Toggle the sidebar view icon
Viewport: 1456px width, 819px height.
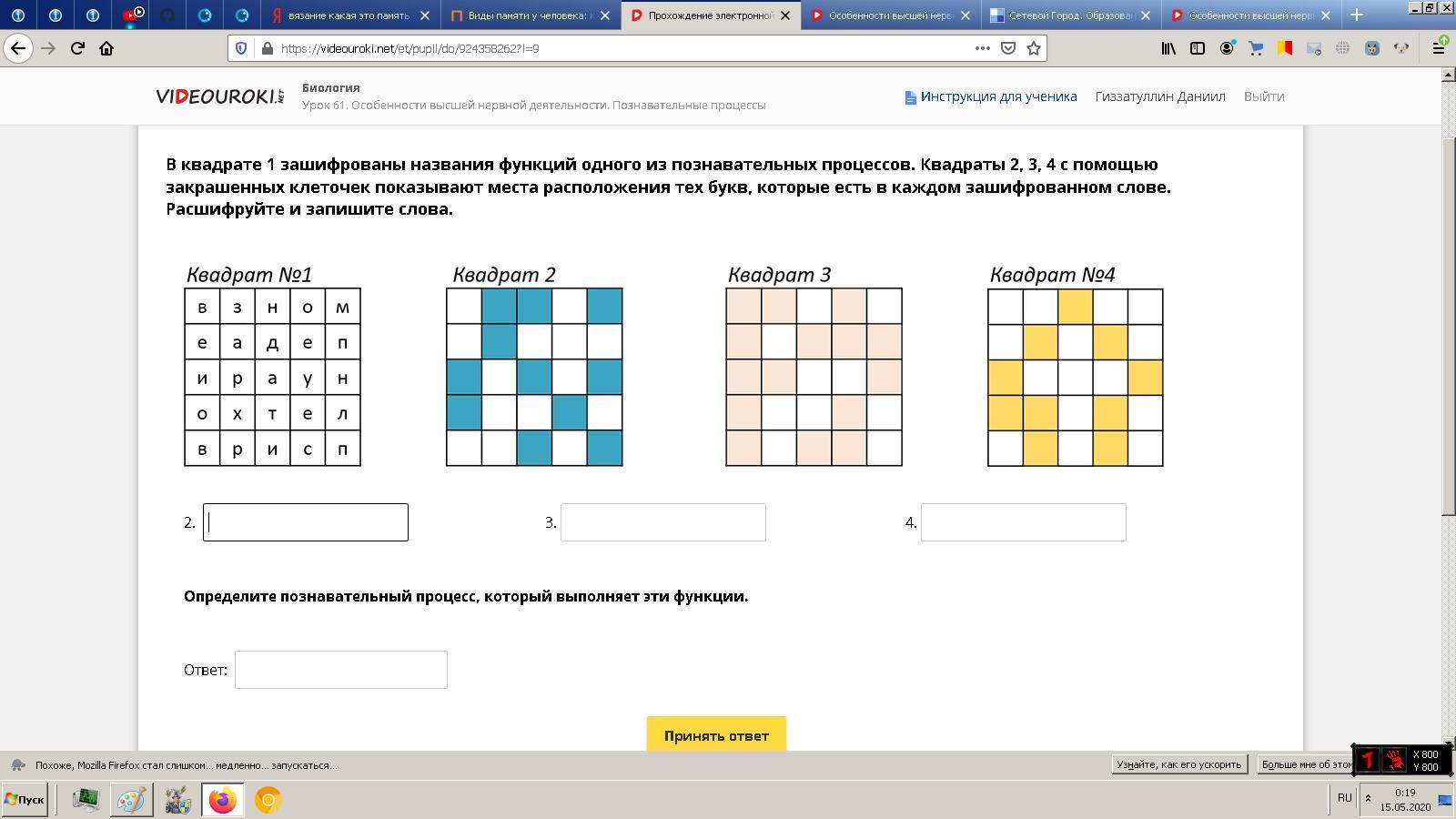1198,48
